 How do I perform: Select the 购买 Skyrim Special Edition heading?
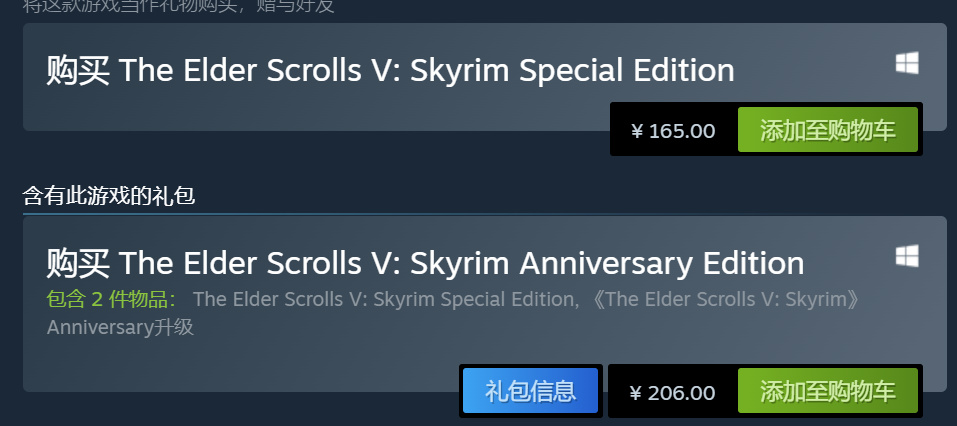tap(390, 71)
